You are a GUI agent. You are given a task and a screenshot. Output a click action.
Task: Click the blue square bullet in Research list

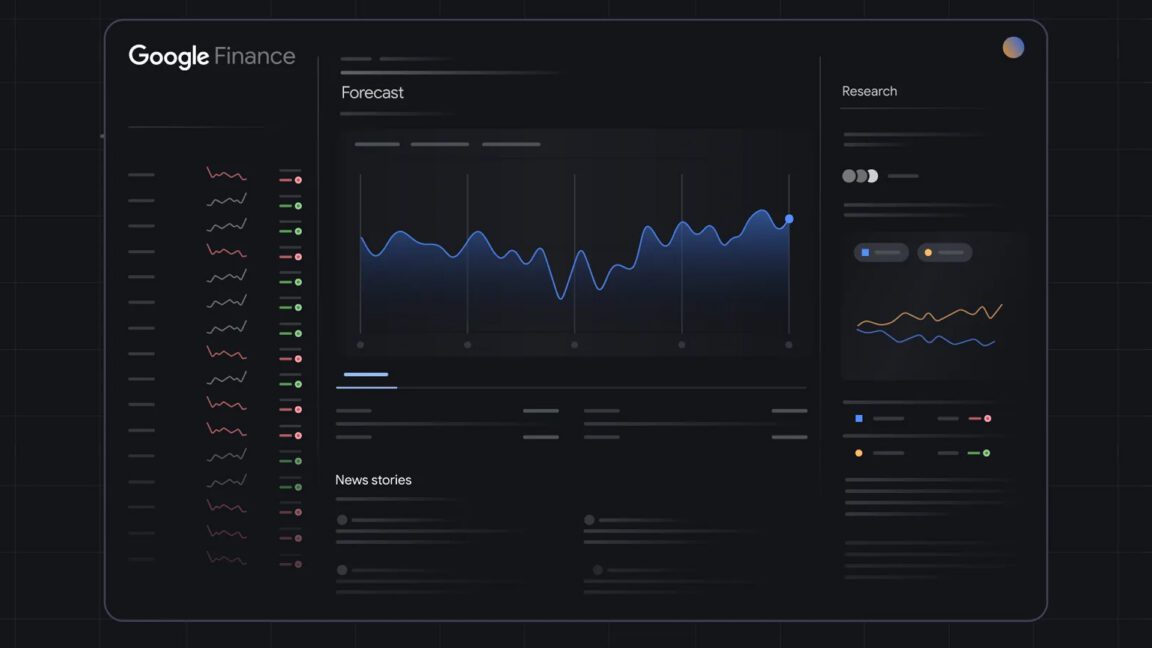point(858,418)
